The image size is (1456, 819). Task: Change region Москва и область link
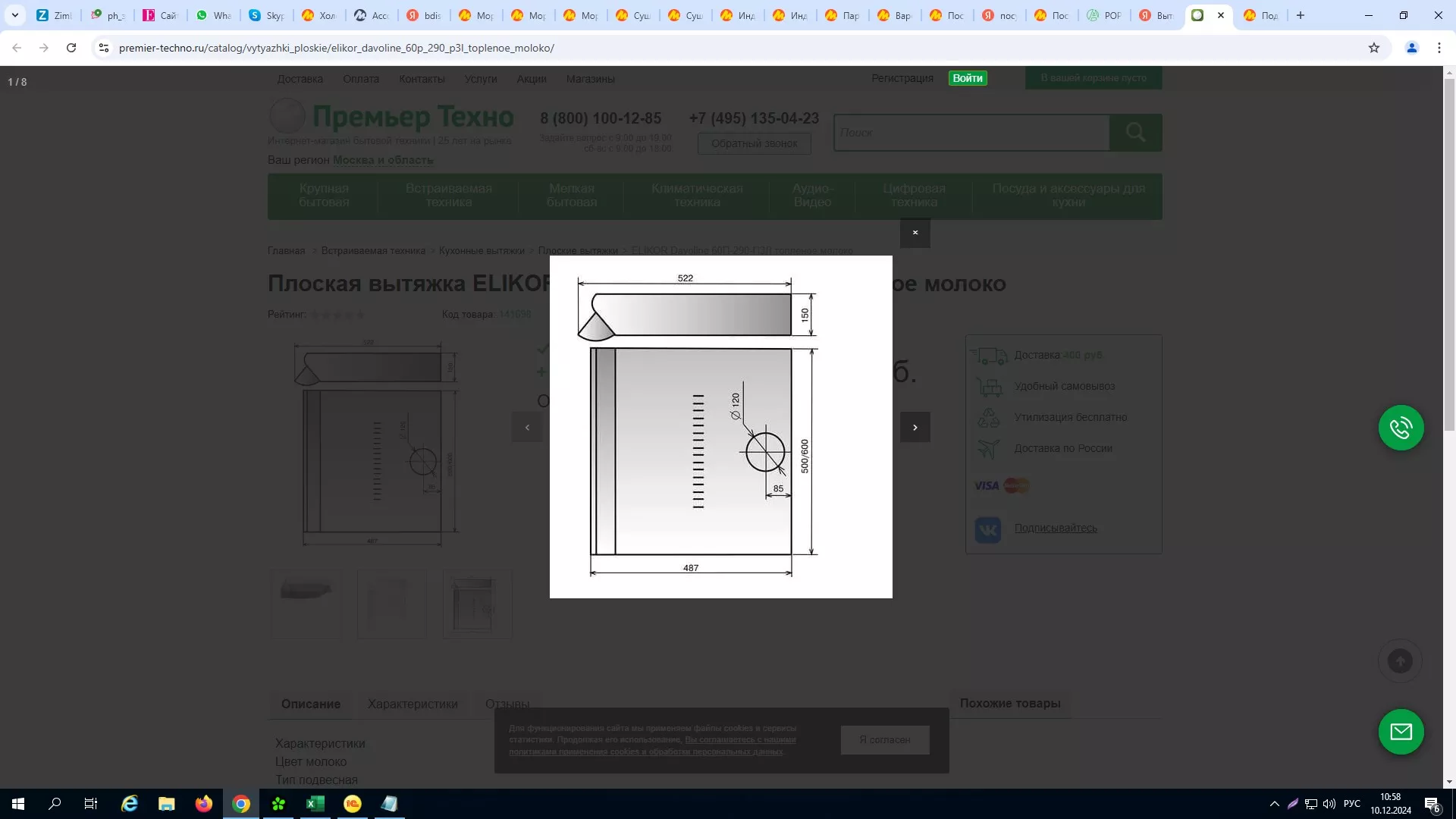383,160
